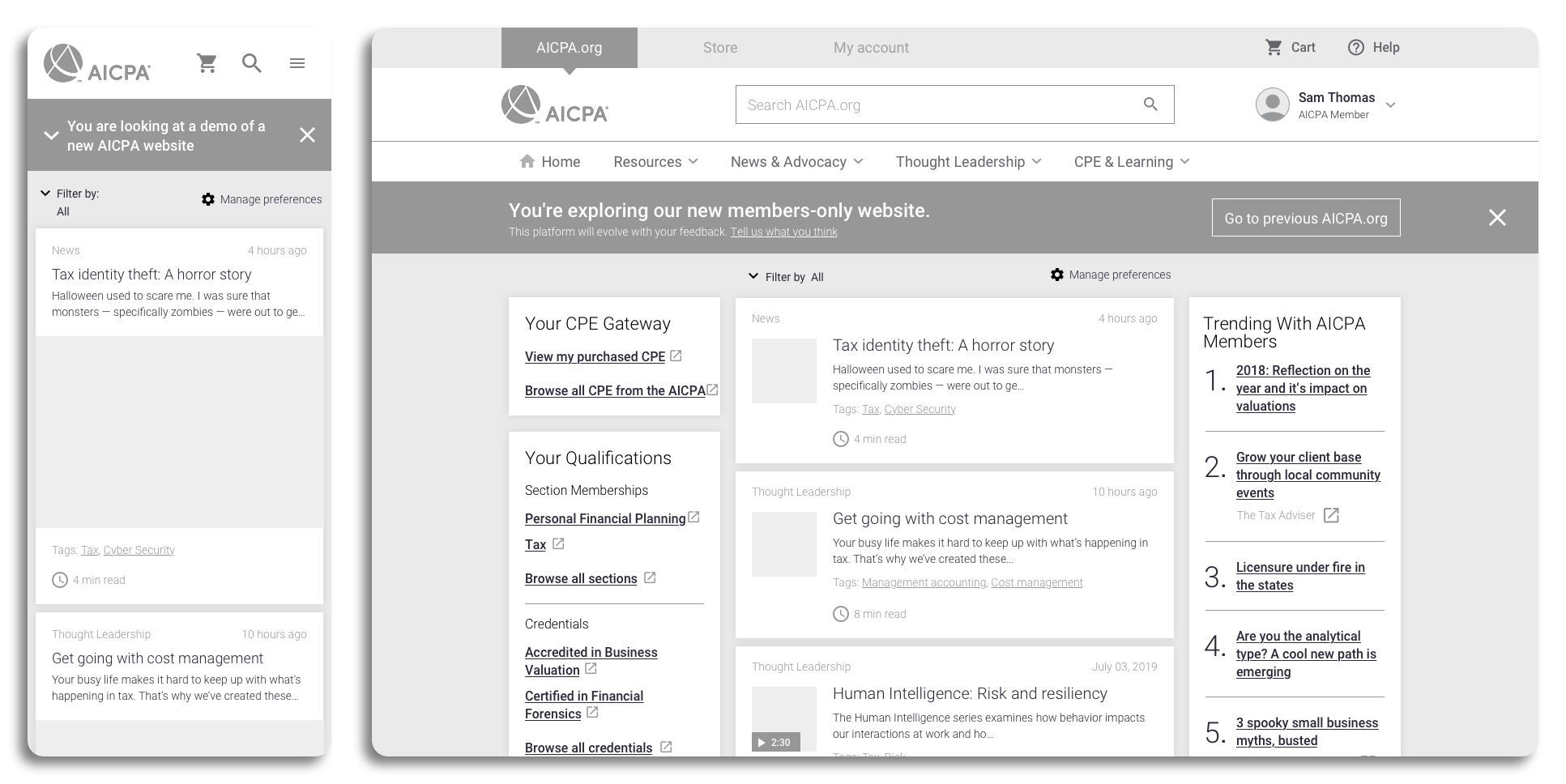Viewport: 1566px width, 784px height.
Task: Click external icon beside 'Browse all sections'
Action: pos(650,577)
